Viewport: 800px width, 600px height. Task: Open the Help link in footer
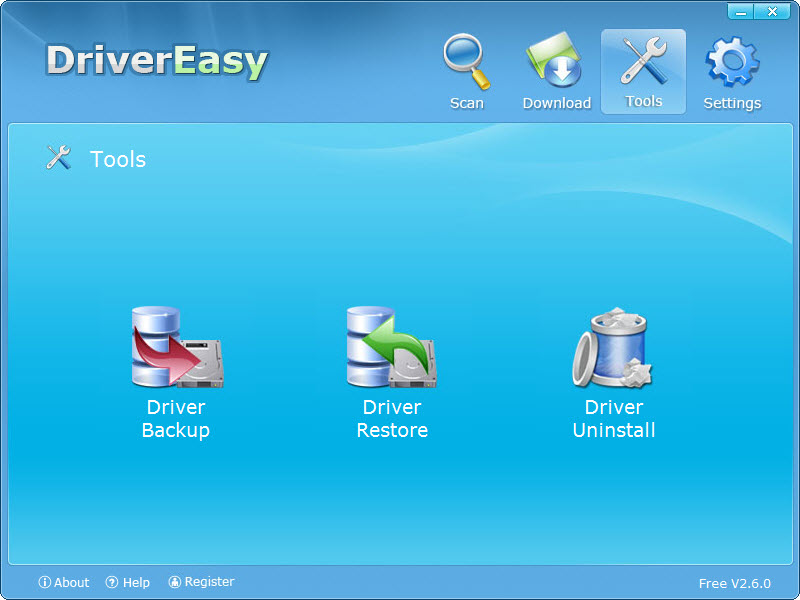(136, 582)
